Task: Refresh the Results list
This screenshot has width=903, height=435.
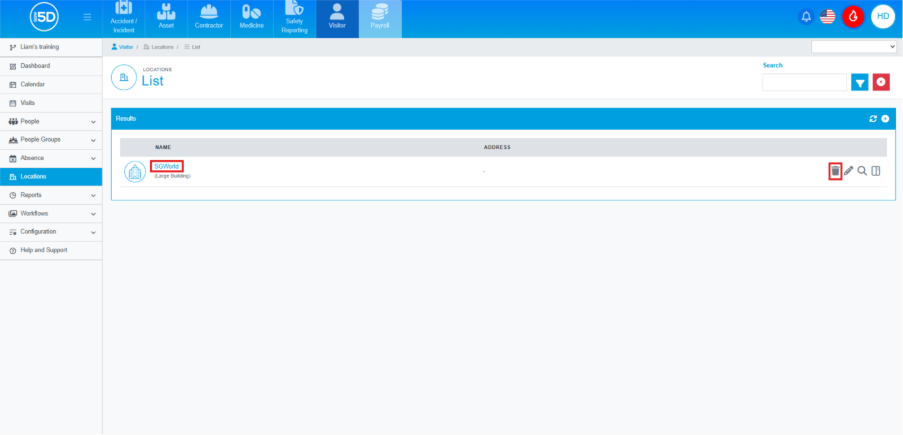Action: (873, 119)
